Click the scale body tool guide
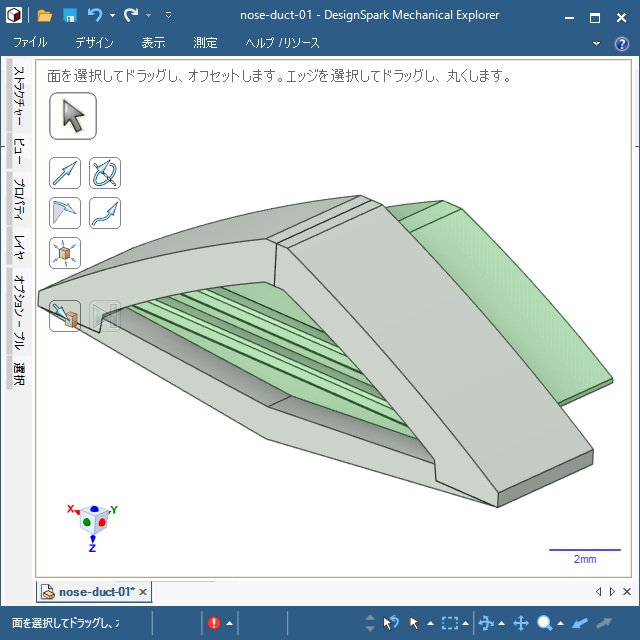Screen dimensions: 640x640 coord(65,253)
